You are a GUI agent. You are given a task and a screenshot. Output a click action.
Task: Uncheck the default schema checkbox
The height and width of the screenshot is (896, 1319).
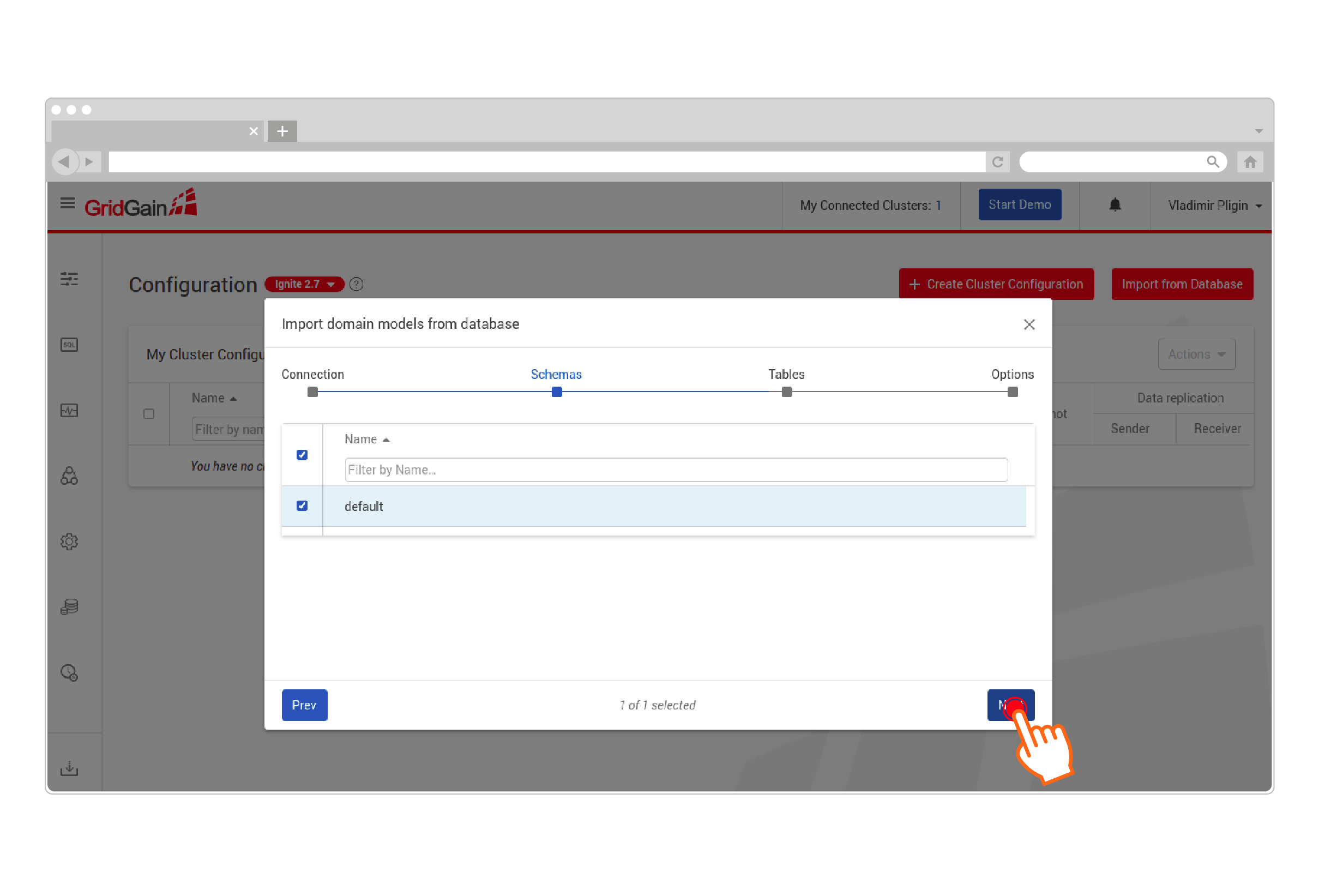(x=302, y=506)
